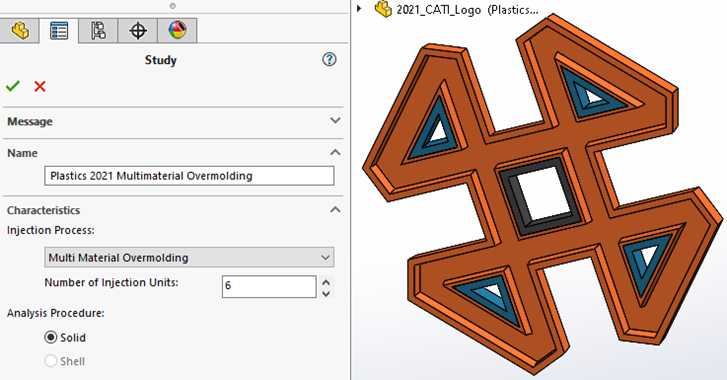Viewport: 727px width, 380px height.
Task: Switch to the PropertyManager tab
Action: [59, 31]
